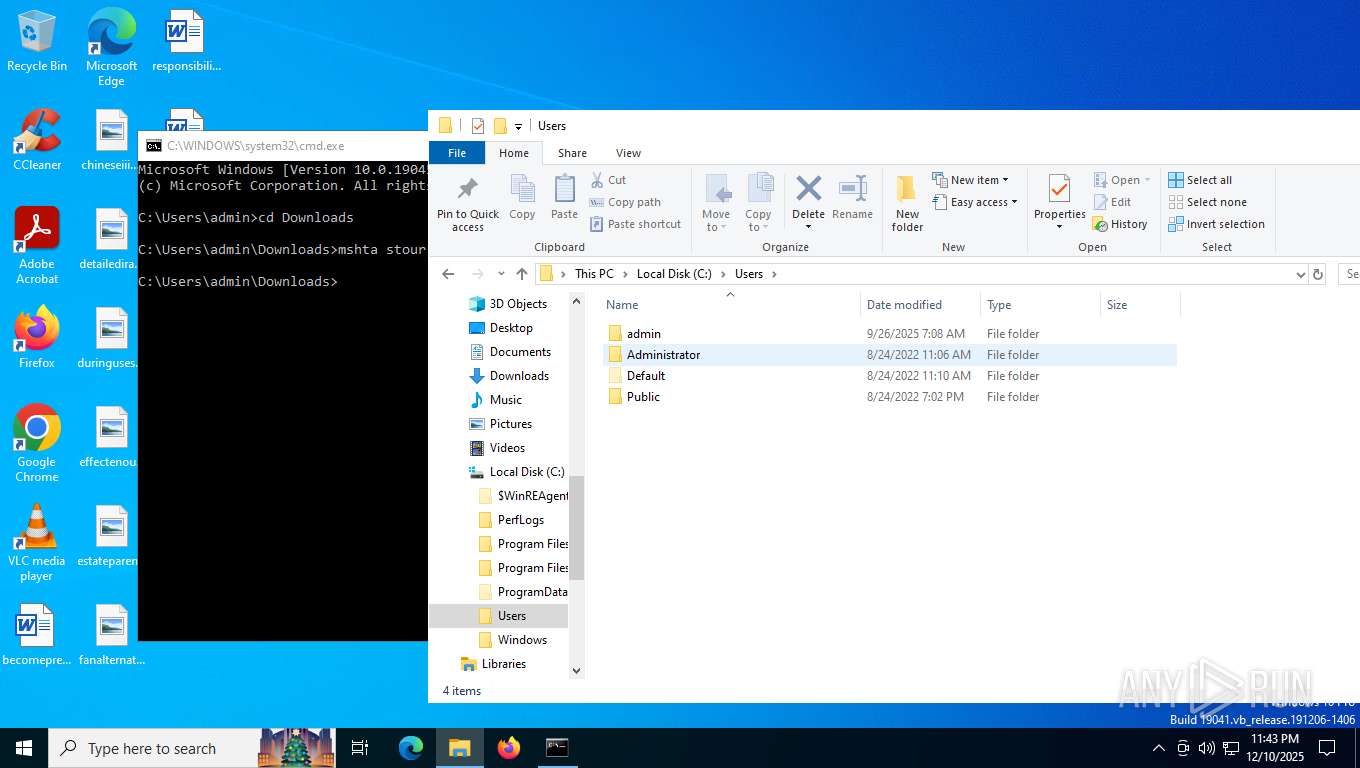Select the Administrator folder row
This screenshot has height=768, width=1360.
point(890,355)
